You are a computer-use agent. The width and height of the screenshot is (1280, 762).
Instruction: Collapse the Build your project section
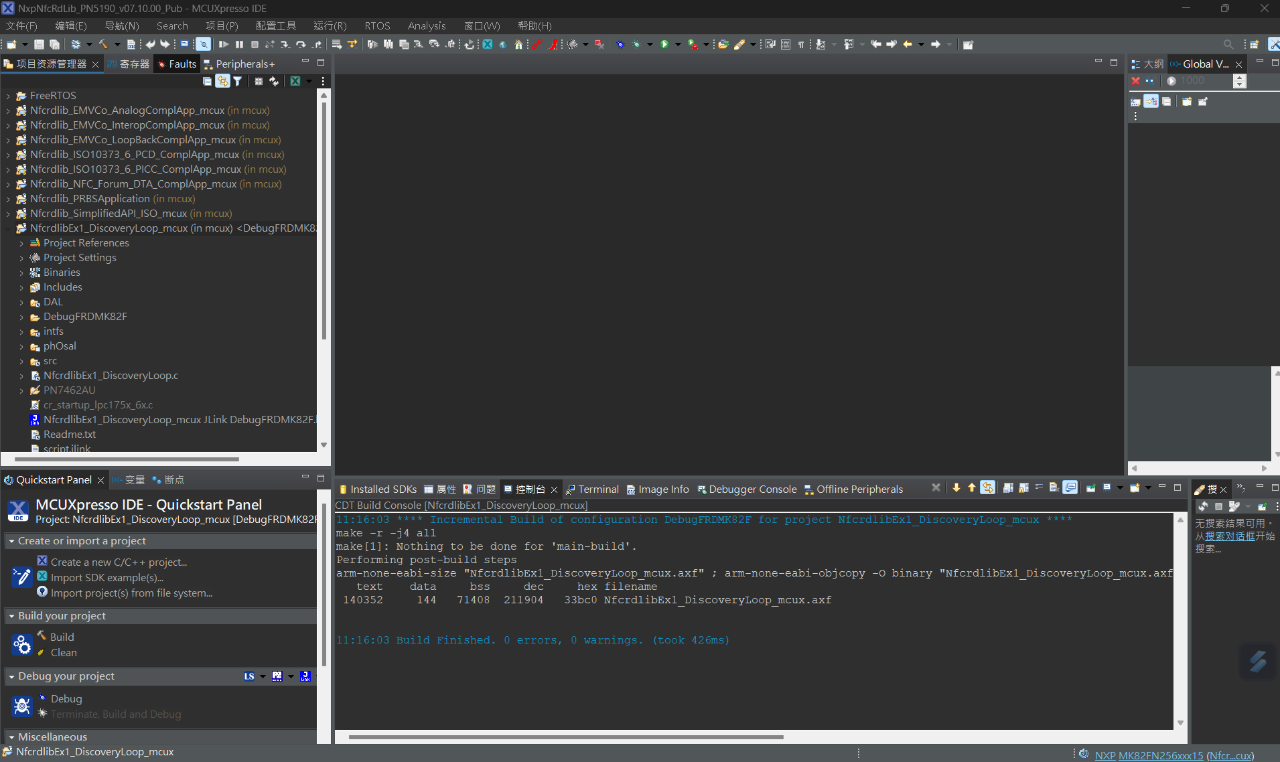(11, 616)
